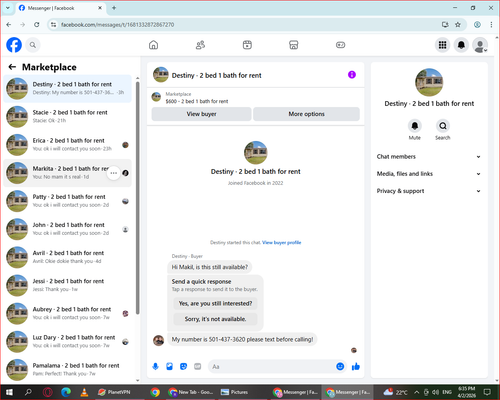Click the listing photo in the right panel
The image size is (500, 400).
point(429,82)
